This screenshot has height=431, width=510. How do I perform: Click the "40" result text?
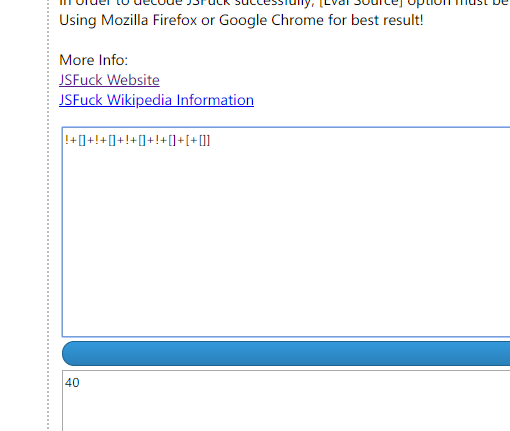tap(72, 383)
